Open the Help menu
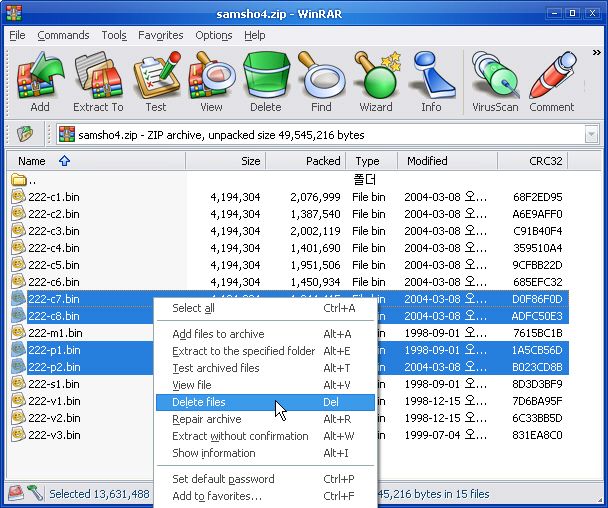Screen dimensions: 608x508 pyautogui.click(x=255, y=35)
